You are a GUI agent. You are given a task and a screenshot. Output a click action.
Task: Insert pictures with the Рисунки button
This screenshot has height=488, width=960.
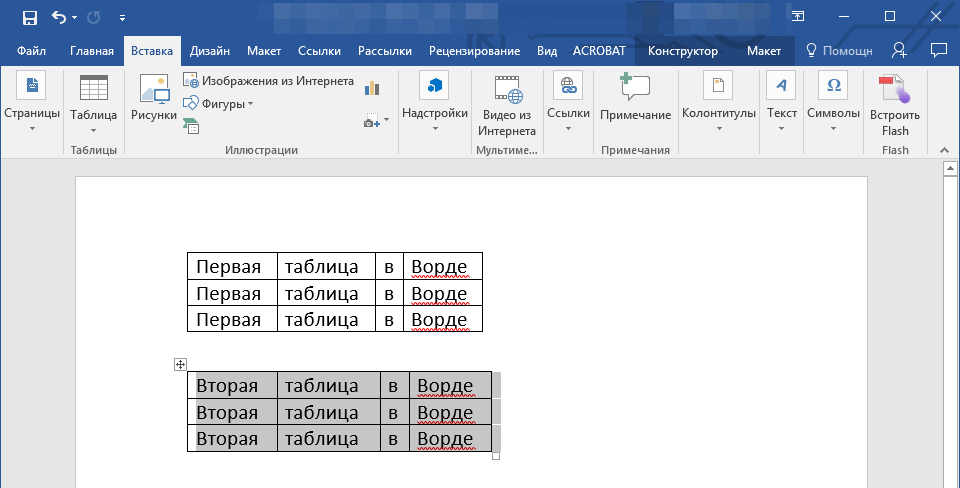click(x=153, y=99)
